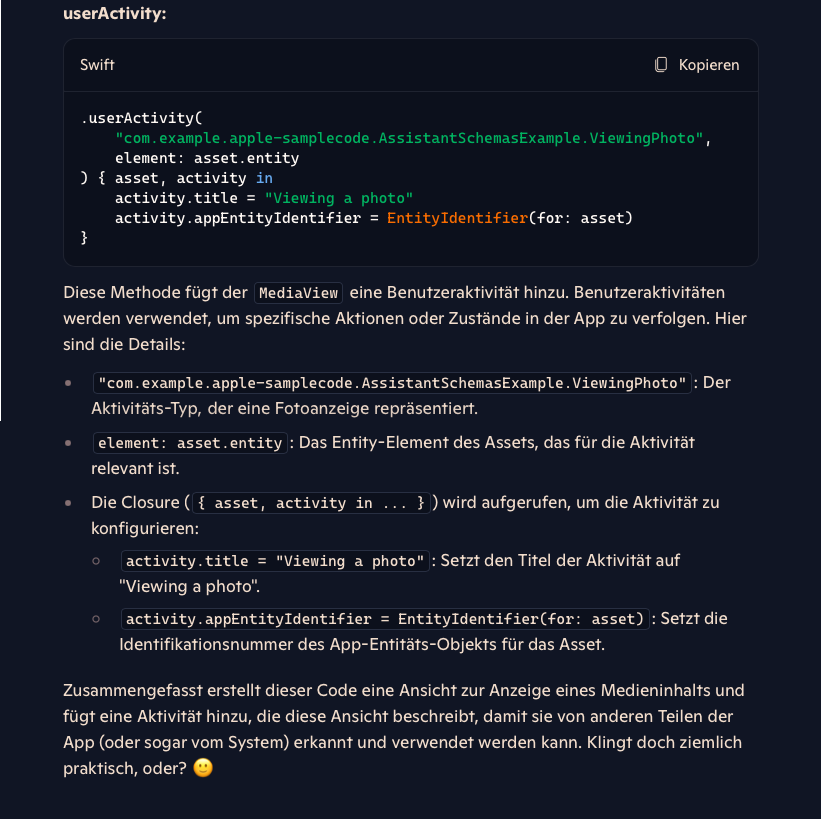Click the copy icon in the code header
This screenshot has width=821, height=819.
661,65
